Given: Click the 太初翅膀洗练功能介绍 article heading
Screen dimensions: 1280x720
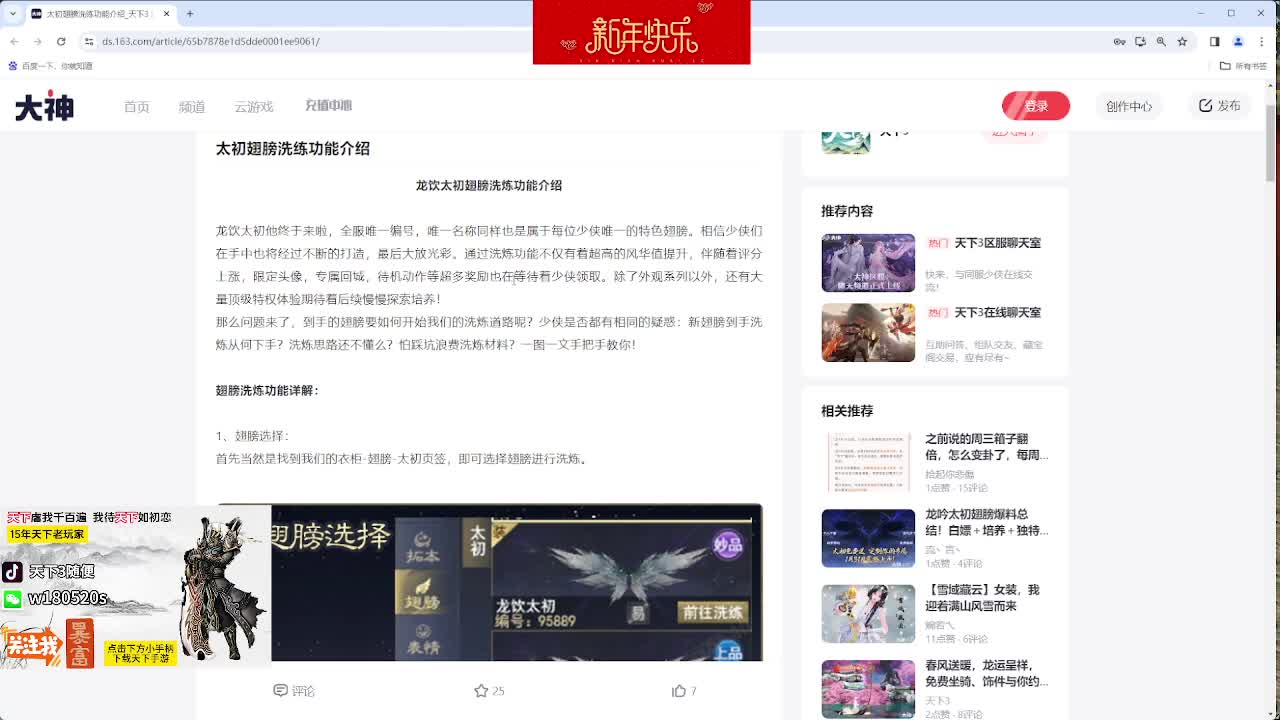Looking at the screenshot, I should [x=293, y=148].
